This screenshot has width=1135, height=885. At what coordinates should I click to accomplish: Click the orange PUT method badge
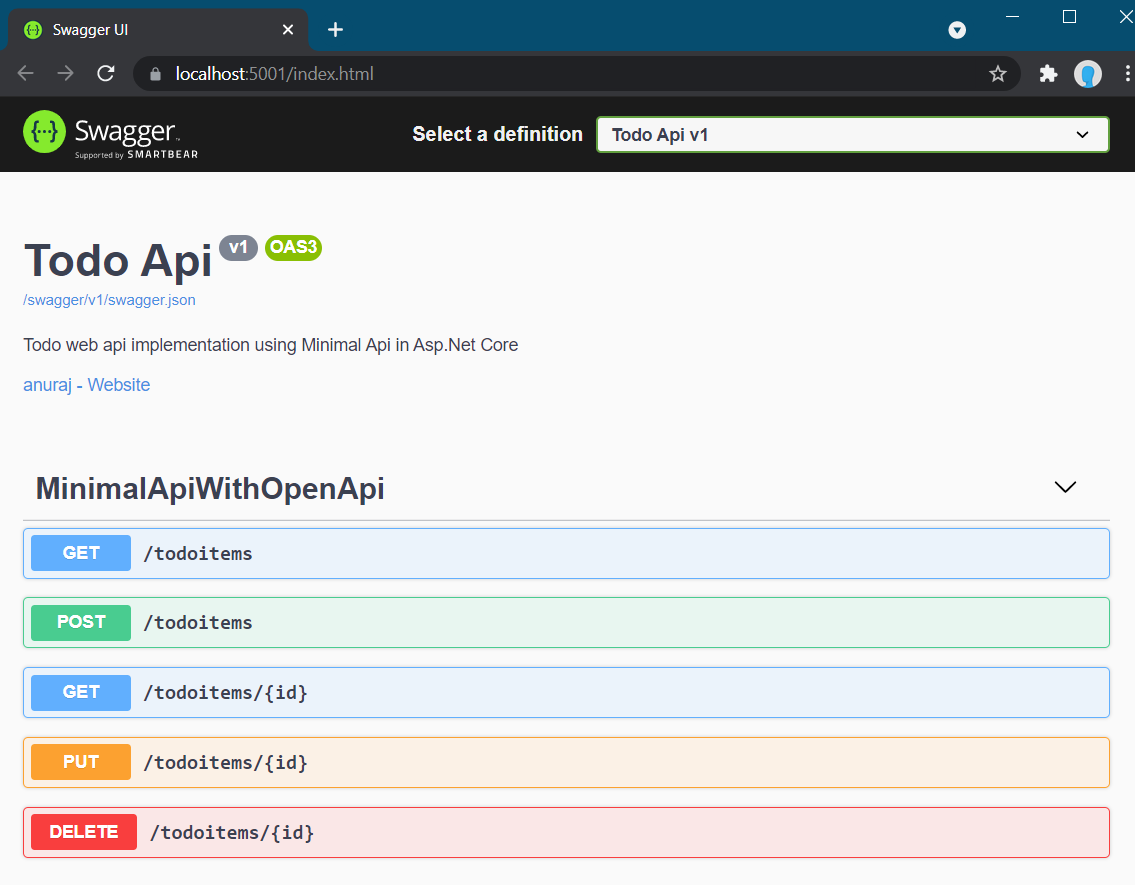[81, 762]
